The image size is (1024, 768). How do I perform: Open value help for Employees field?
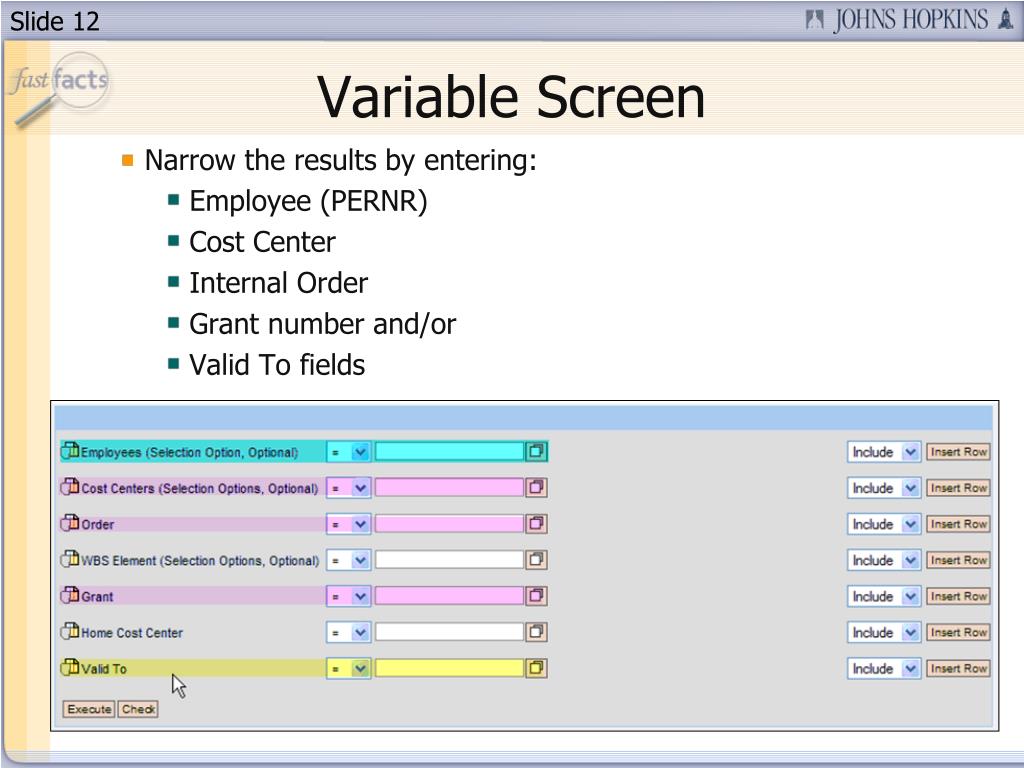(536, 451)
